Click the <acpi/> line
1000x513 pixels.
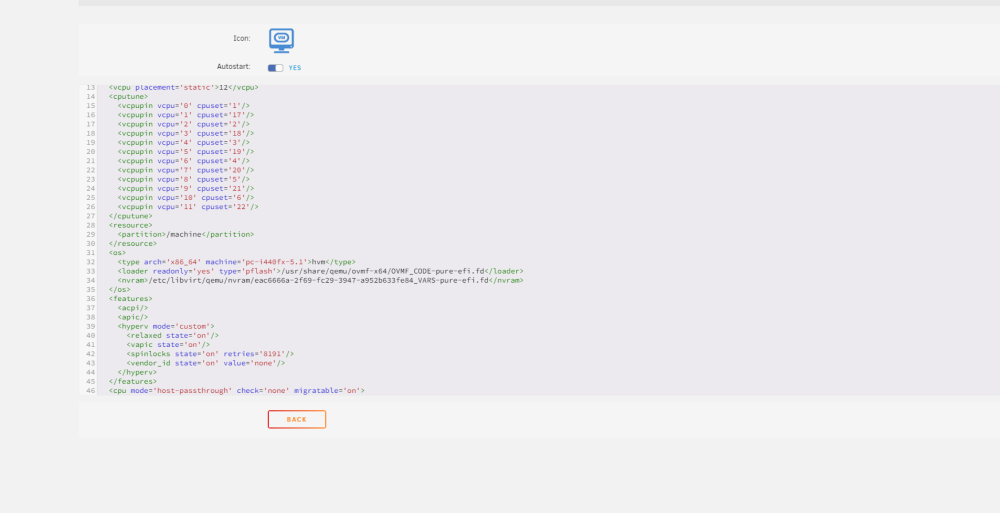[133, 308]
